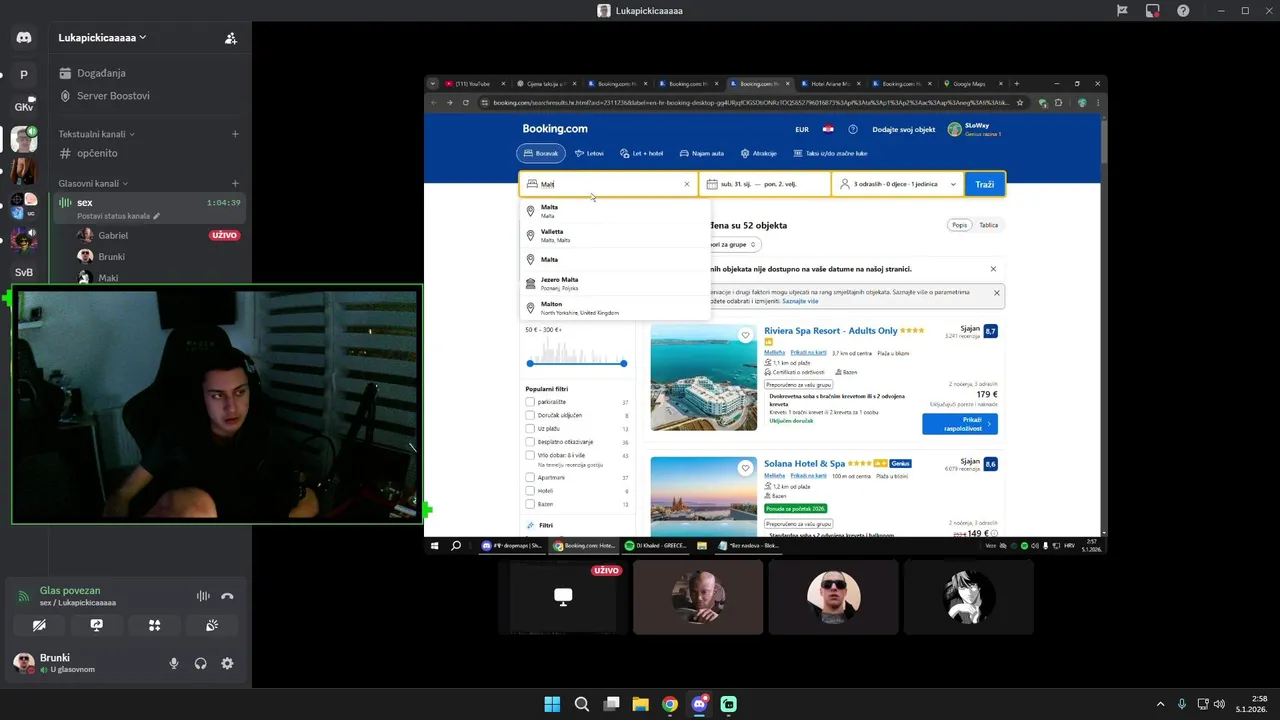
Task: Check the Apartmani filter
Action: pos(530,478)
